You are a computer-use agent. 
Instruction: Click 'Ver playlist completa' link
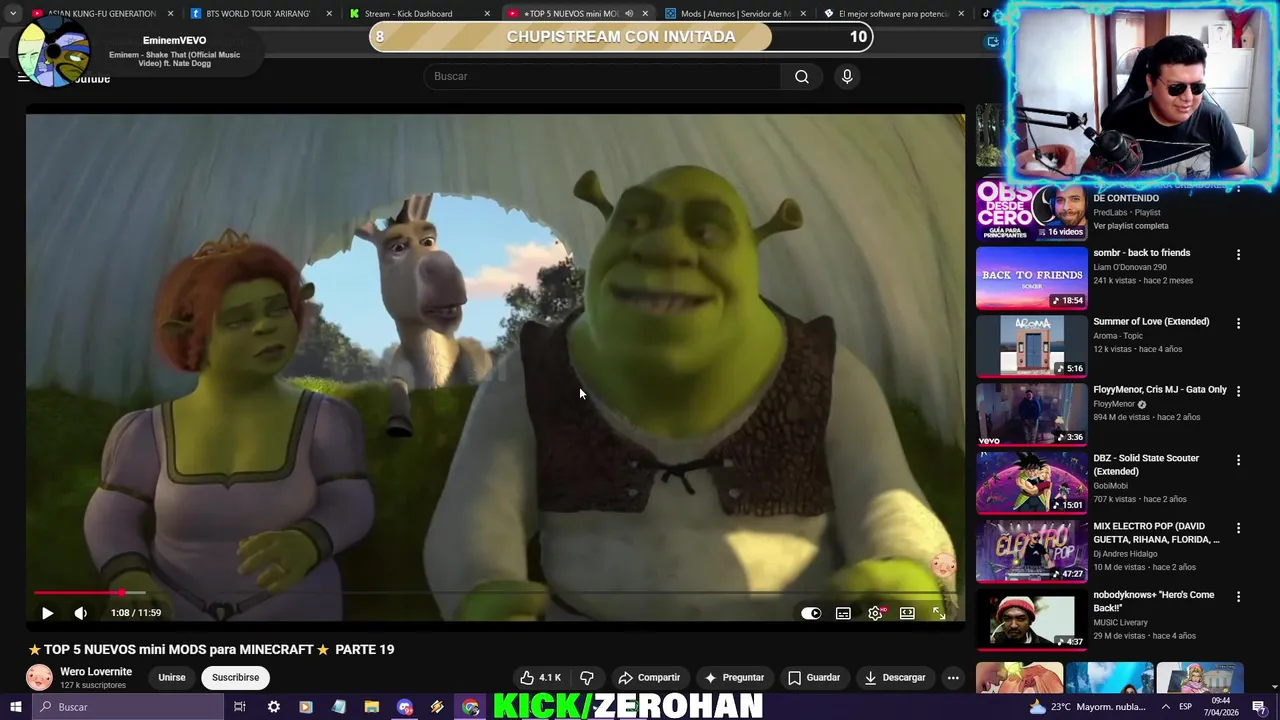click(1130, 226)
